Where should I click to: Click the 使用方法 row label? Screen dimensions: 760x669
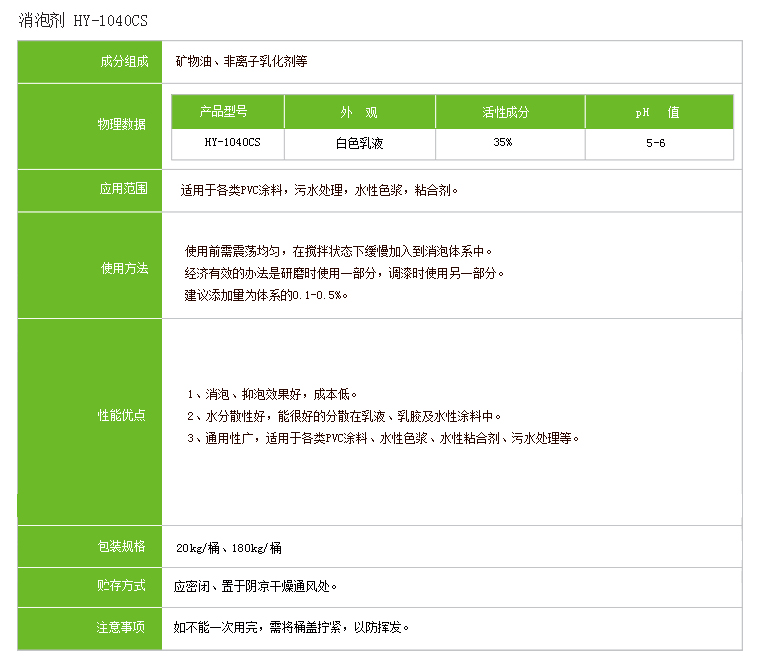pyautogui.click(x=122, y=269)
